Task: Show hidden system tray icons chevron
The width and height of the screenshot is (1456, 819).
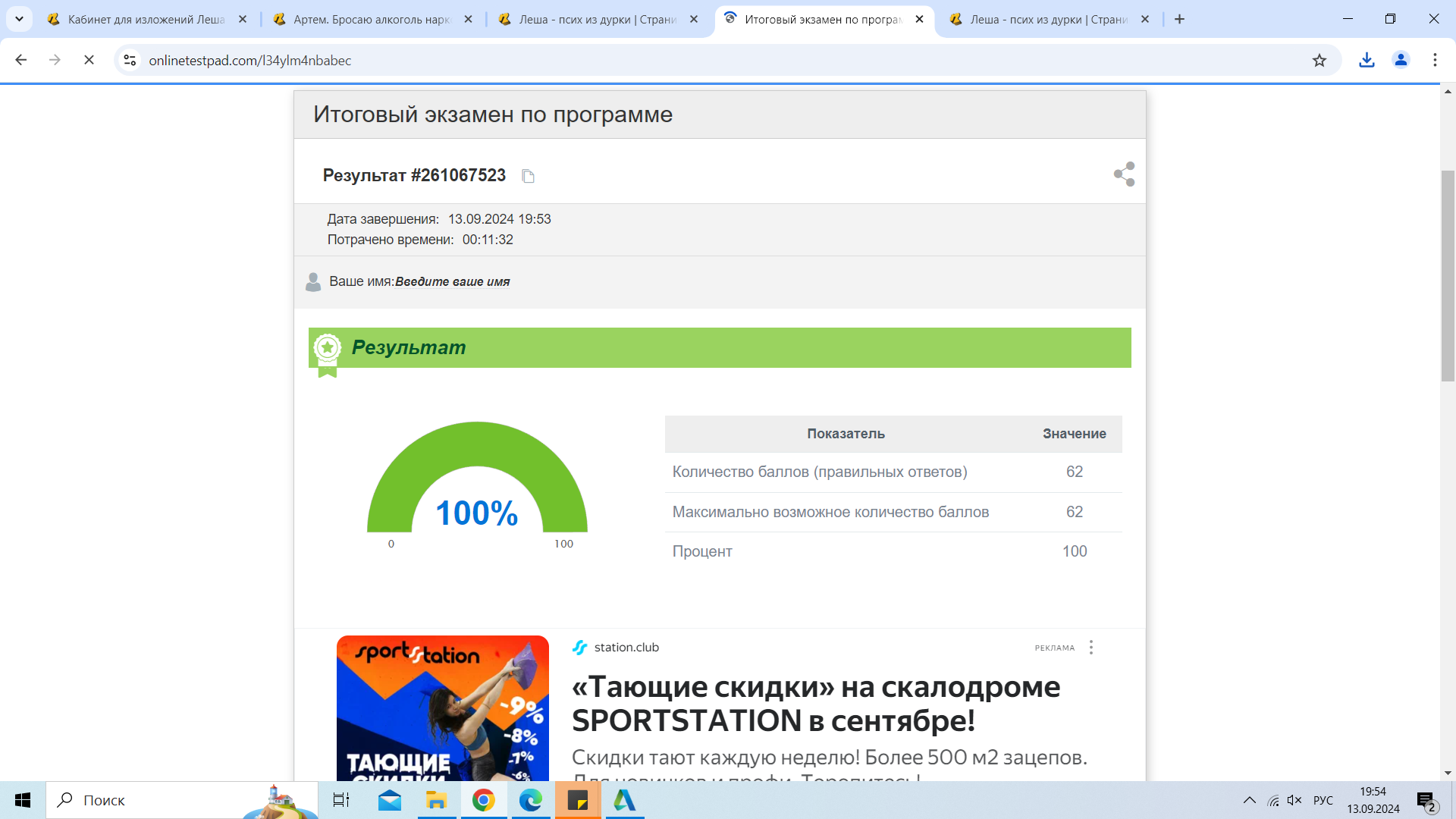Action: [x=1249, y=800]
